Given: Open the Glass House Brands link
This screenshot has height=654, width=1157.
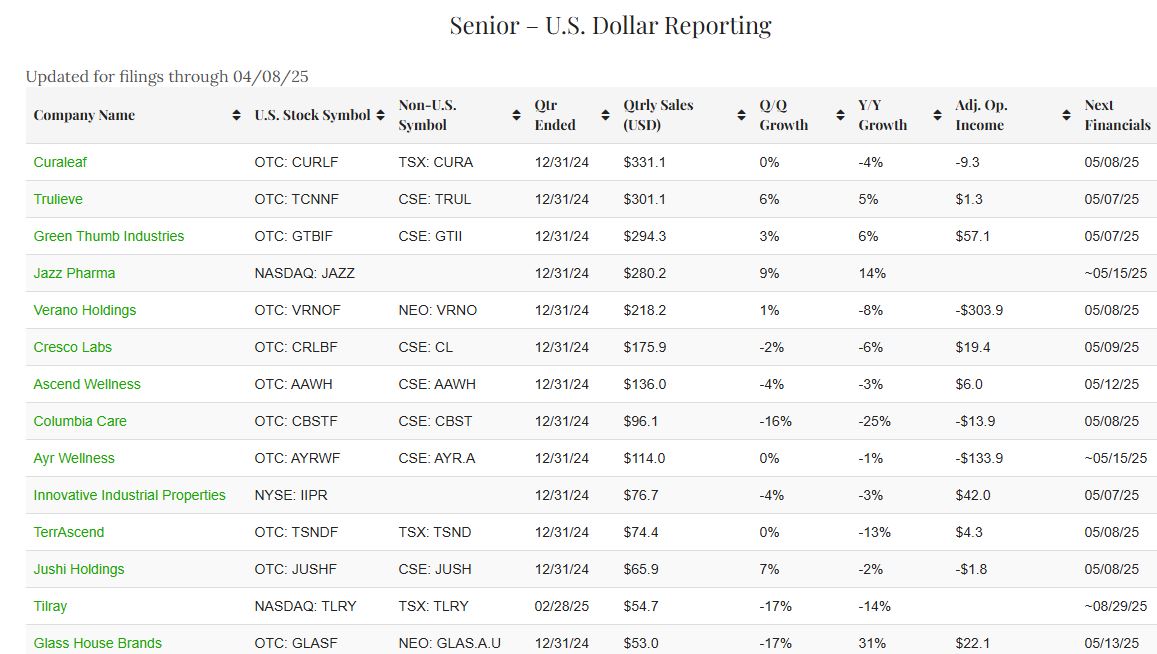Looking at the screenshot, I should (97, 643).
